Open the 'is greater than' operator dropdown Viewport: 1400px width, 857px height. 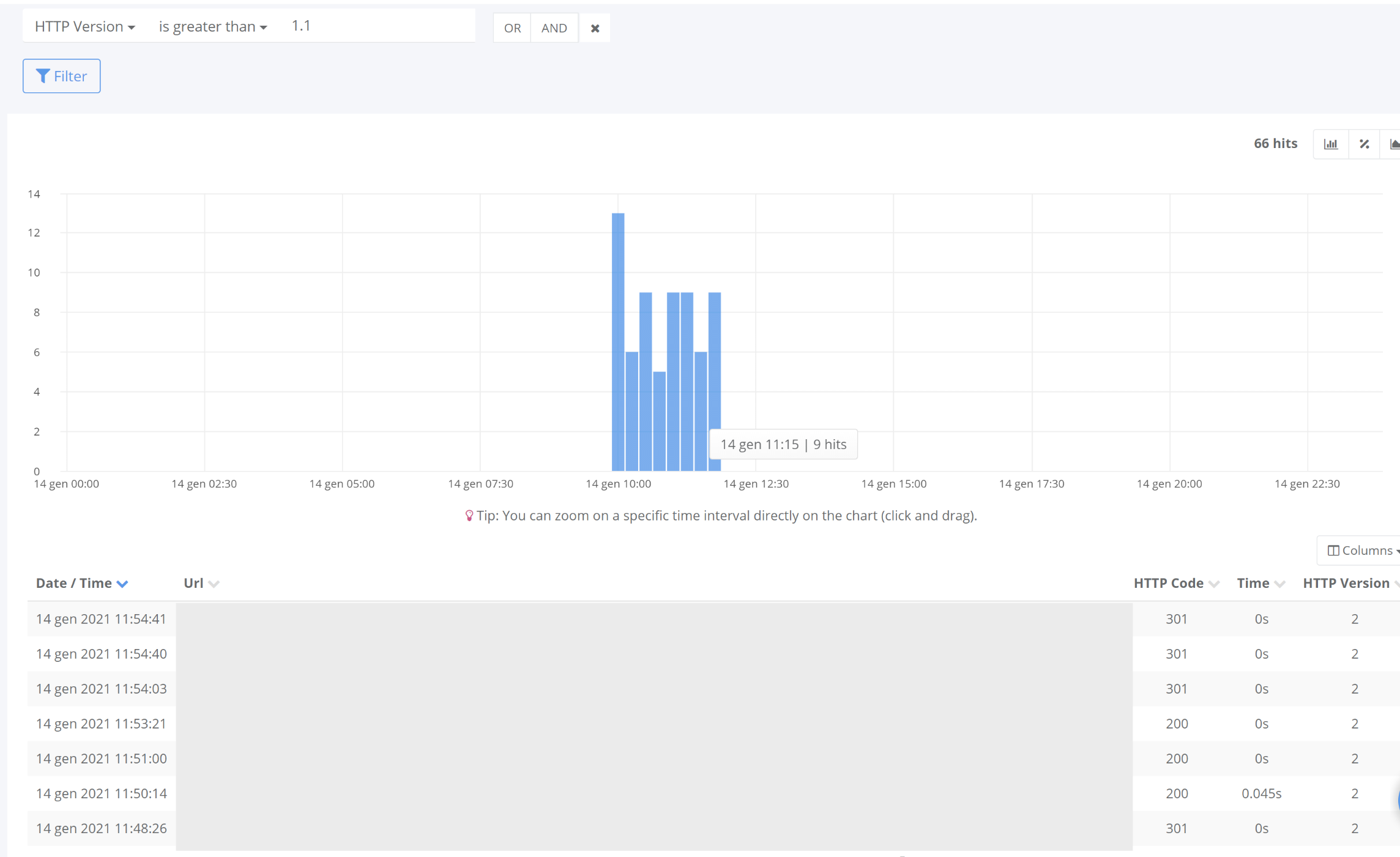(213, 26)
